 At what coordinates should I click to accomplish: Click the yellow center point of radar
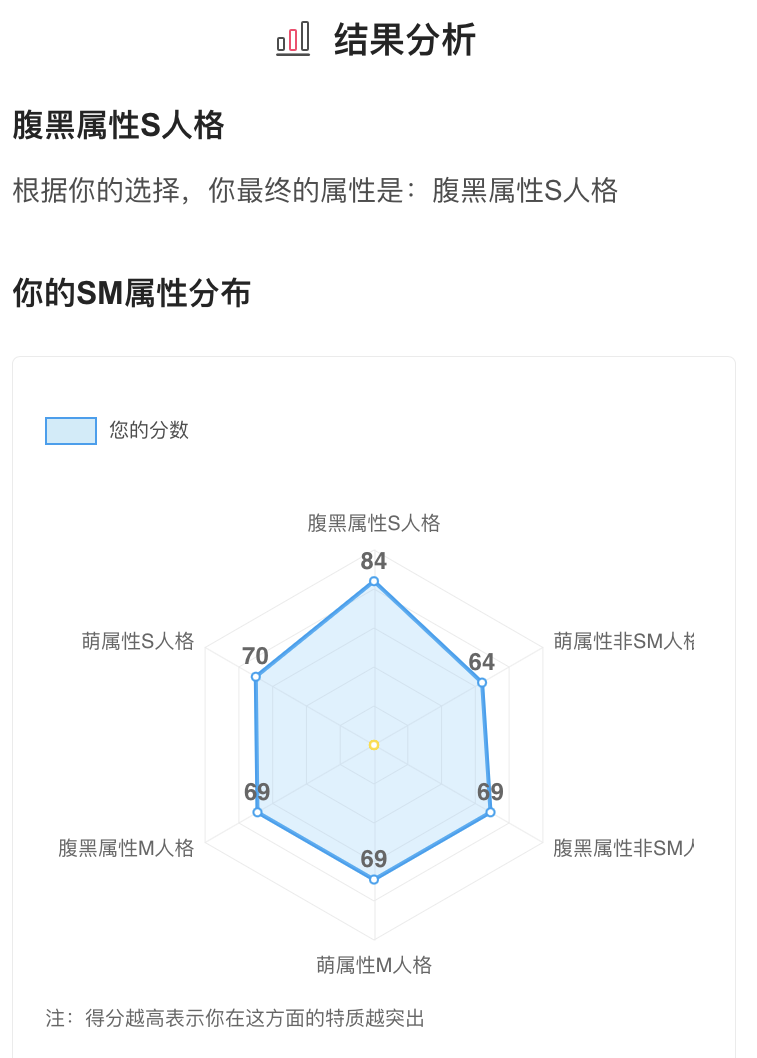(x=374, y=745)
